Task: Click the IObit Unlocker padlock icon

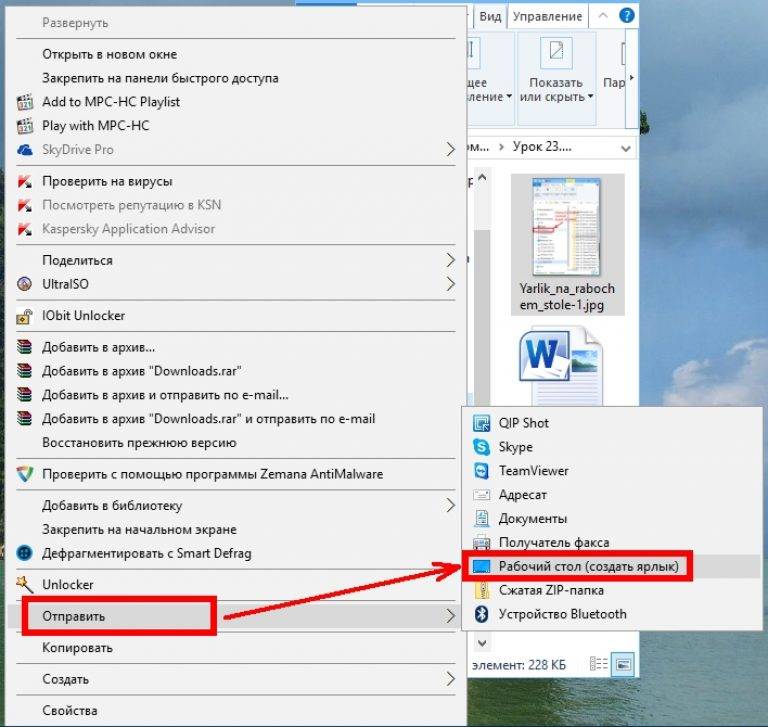Action: click(x=25, y=316)
